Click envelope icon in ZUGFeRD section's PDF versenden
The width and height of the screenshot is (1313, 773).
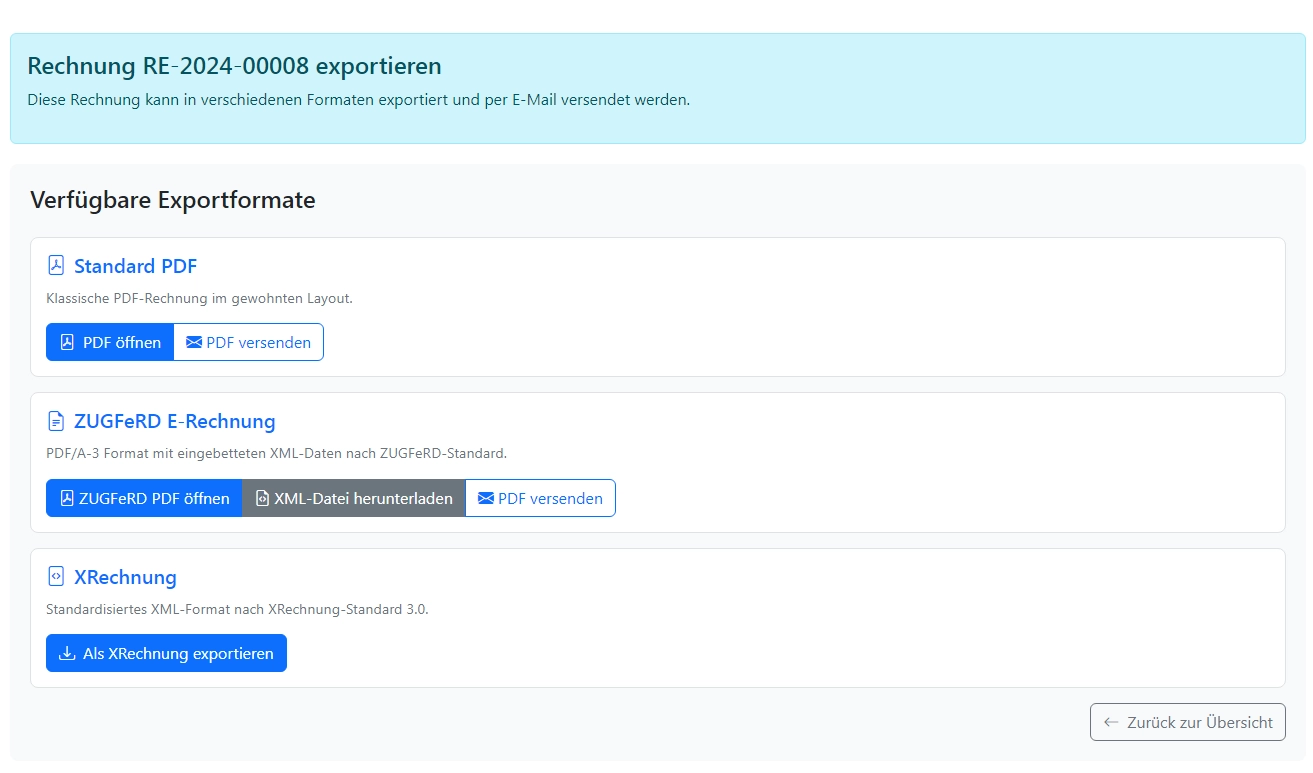(x=486, y=498)
